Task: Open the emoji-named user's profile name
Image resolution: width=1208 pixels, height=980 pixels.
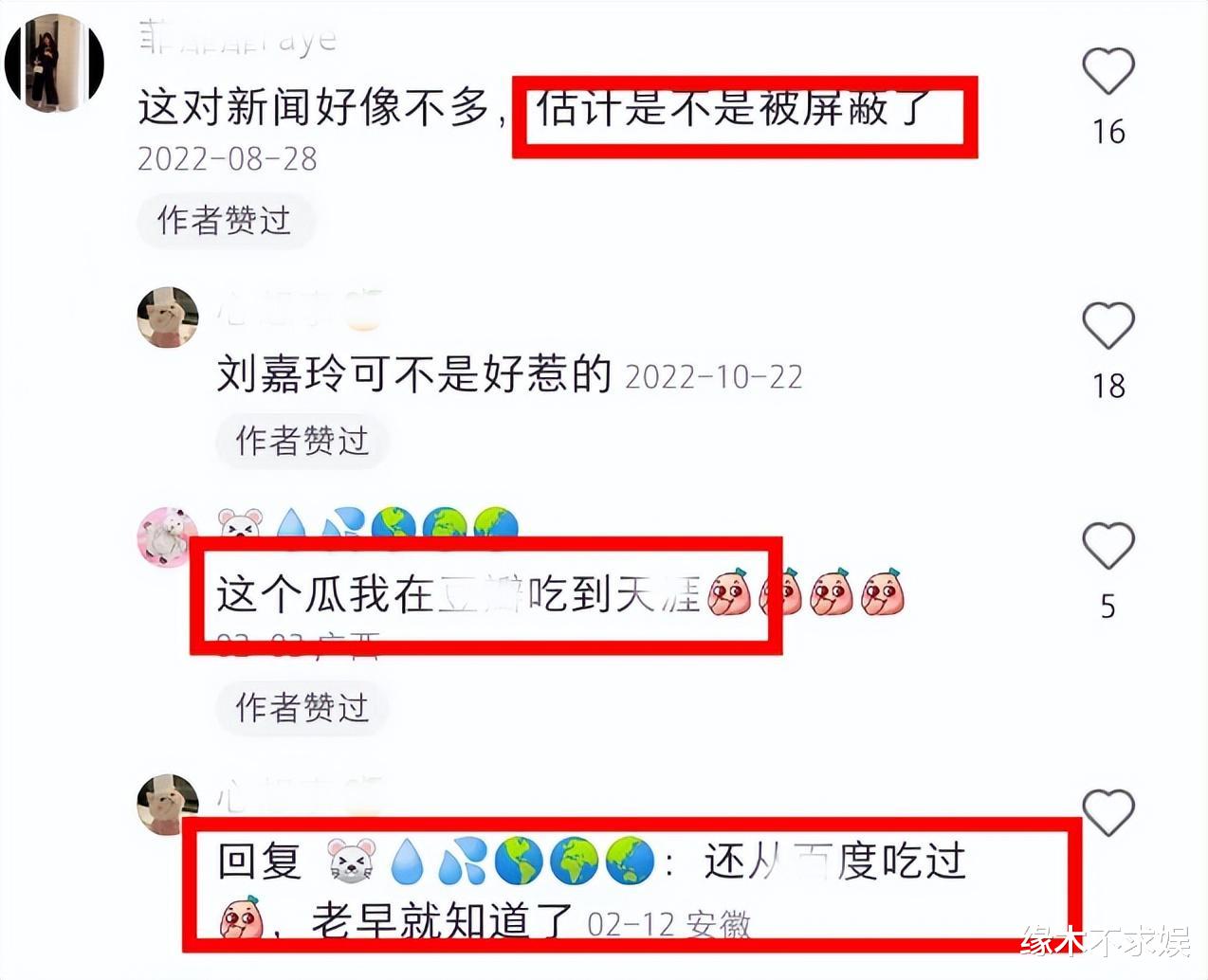Action: (x=368, y=524)
